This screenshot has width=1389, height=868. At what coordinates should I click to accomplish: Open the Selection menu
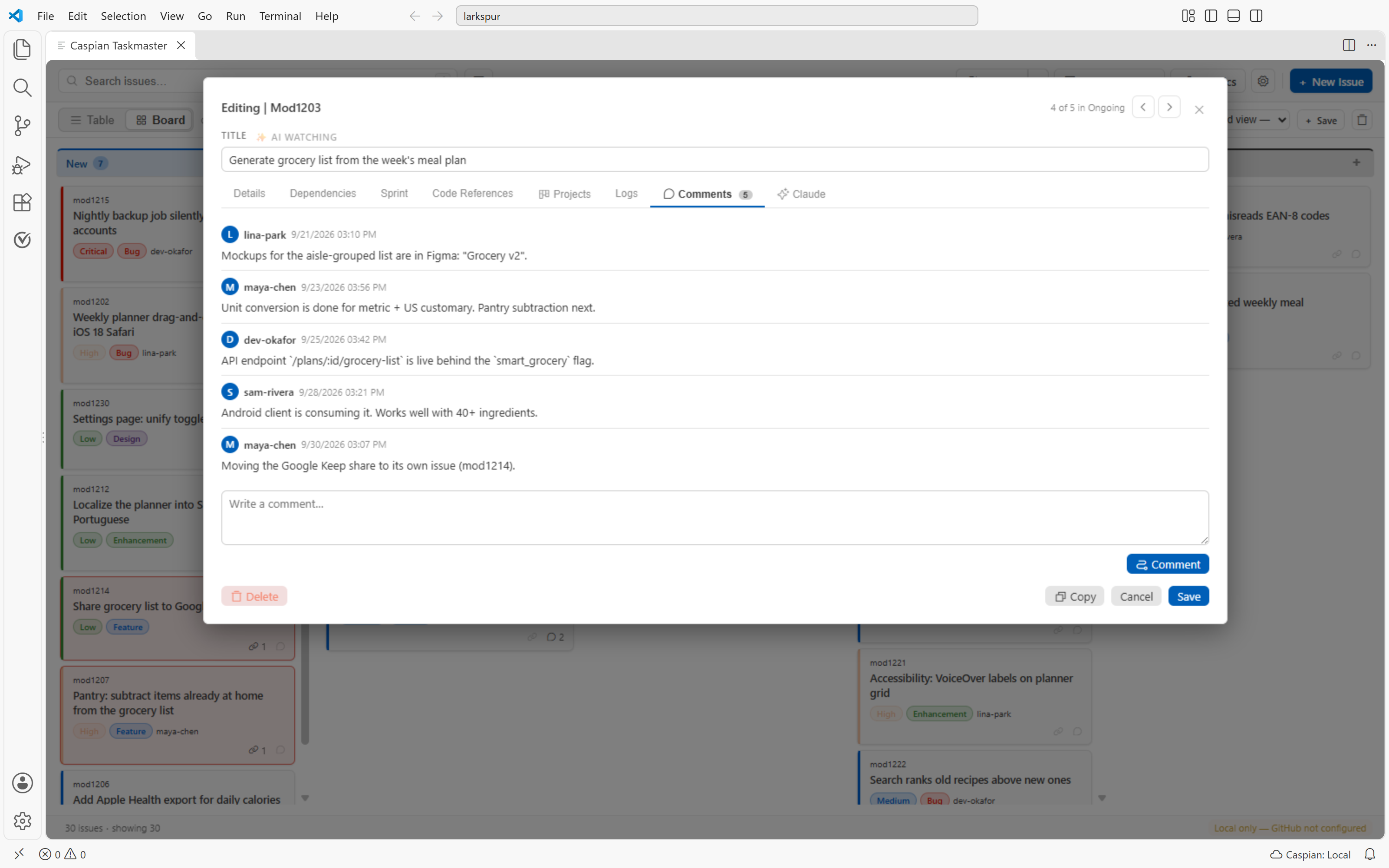point(123,16)
